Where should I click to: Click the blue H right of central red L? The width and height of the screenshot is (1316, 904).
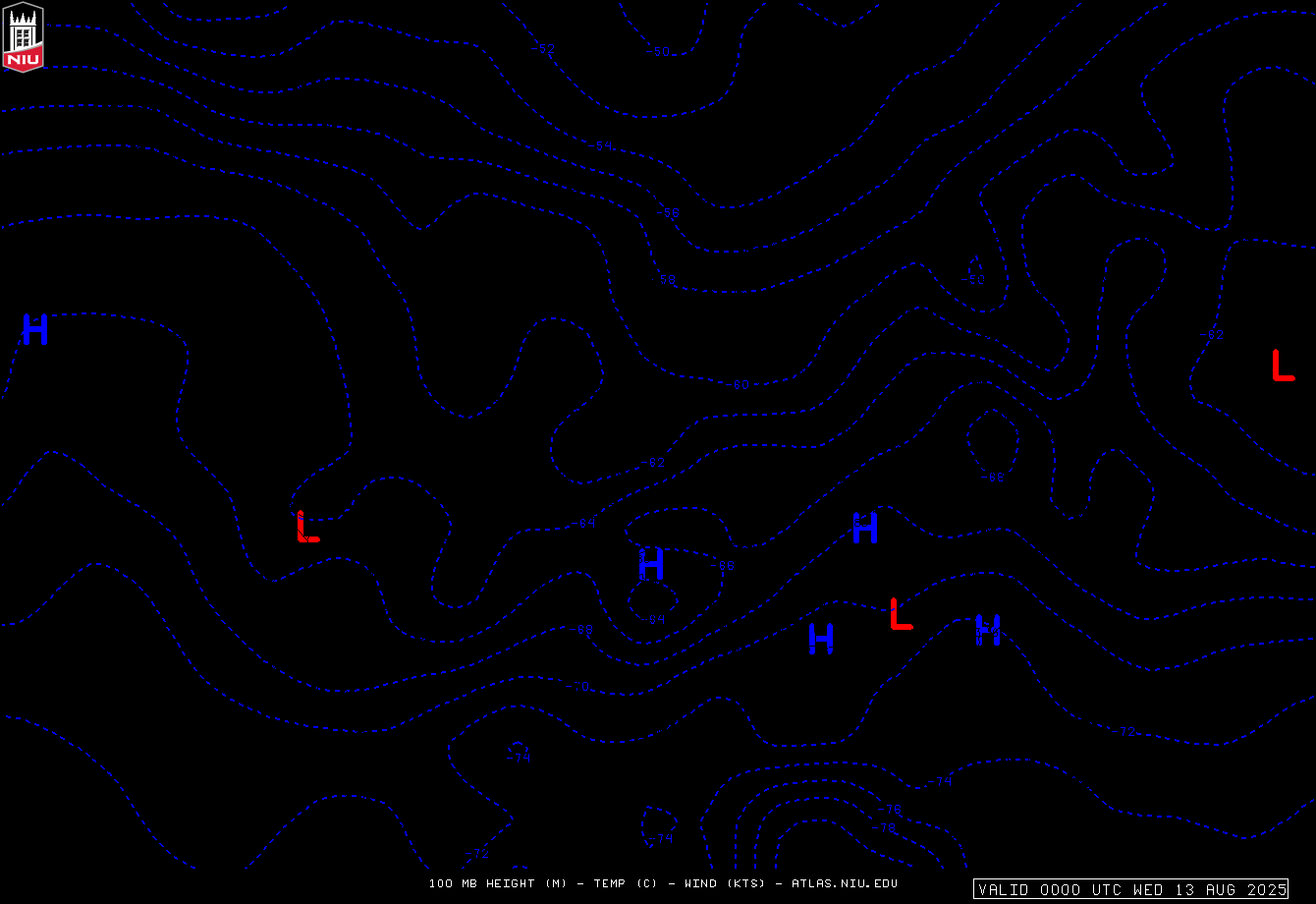coord(988,630)
